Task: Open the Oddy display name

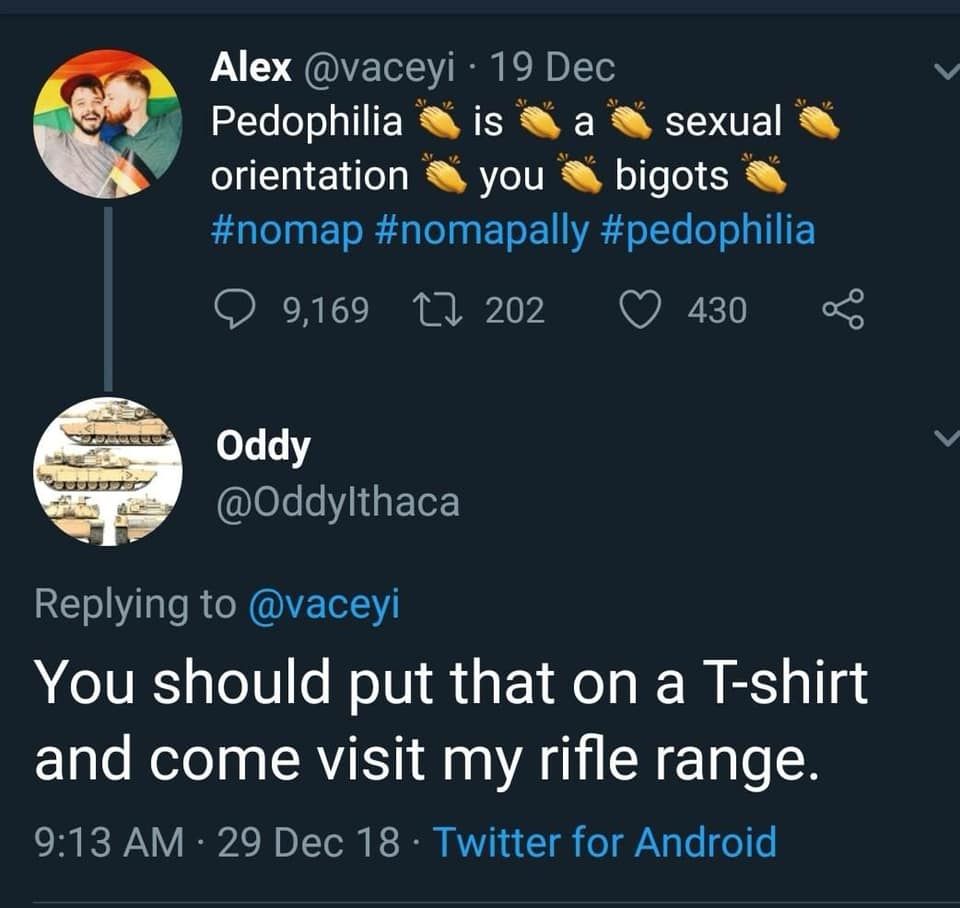Action: (x=263, y=446)
